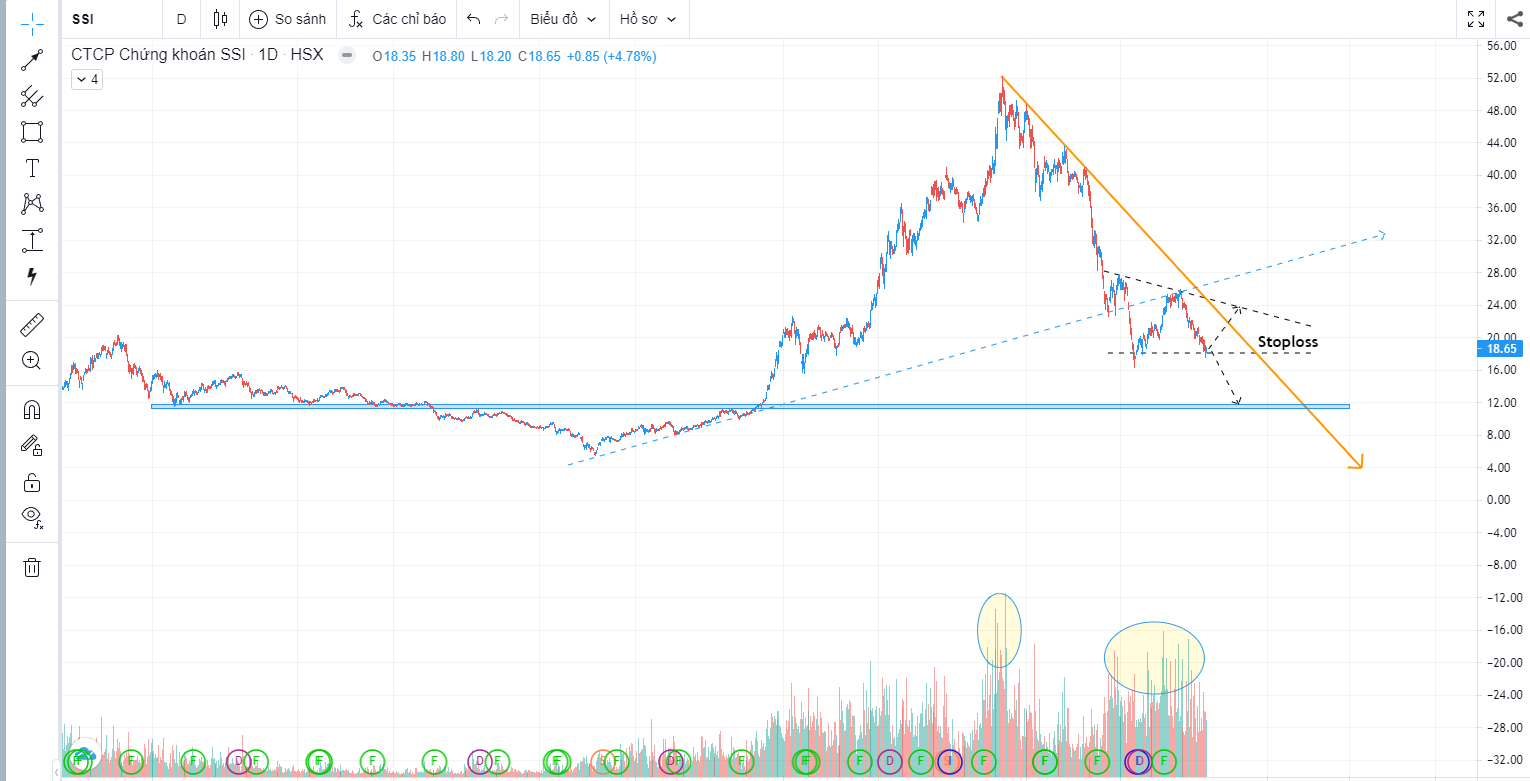Redo the last chart action
The image size is (1530, 781).
tap(501, 19)
